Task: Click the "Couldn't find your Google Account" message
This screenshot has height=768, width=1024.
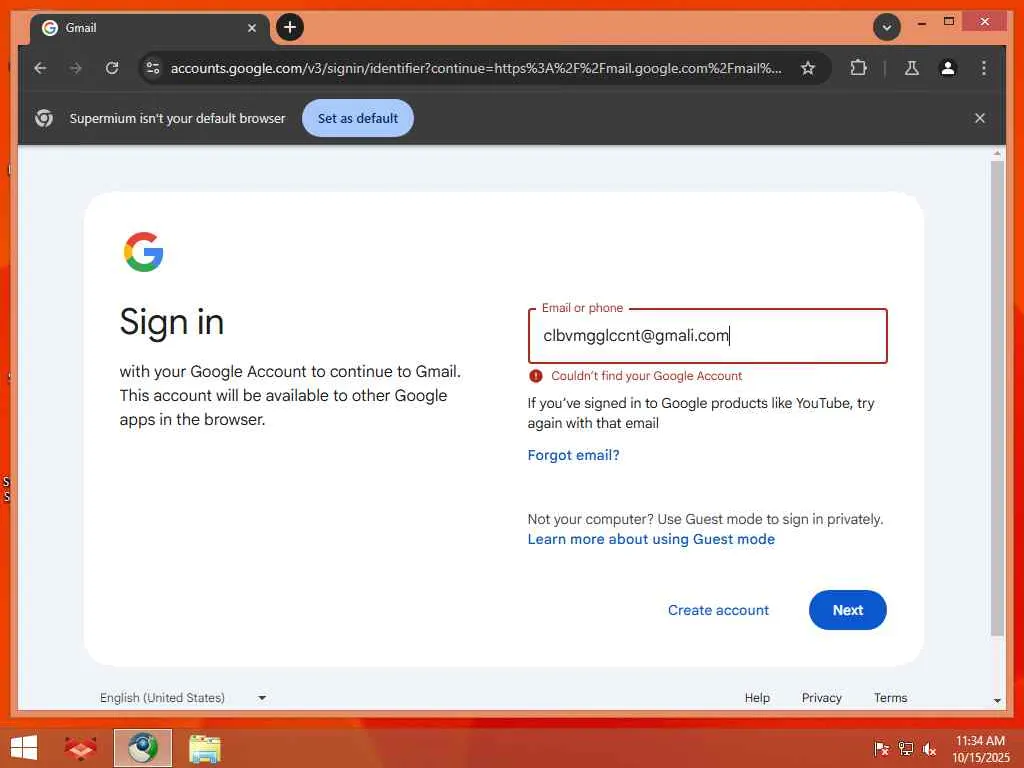Action: 647,376
